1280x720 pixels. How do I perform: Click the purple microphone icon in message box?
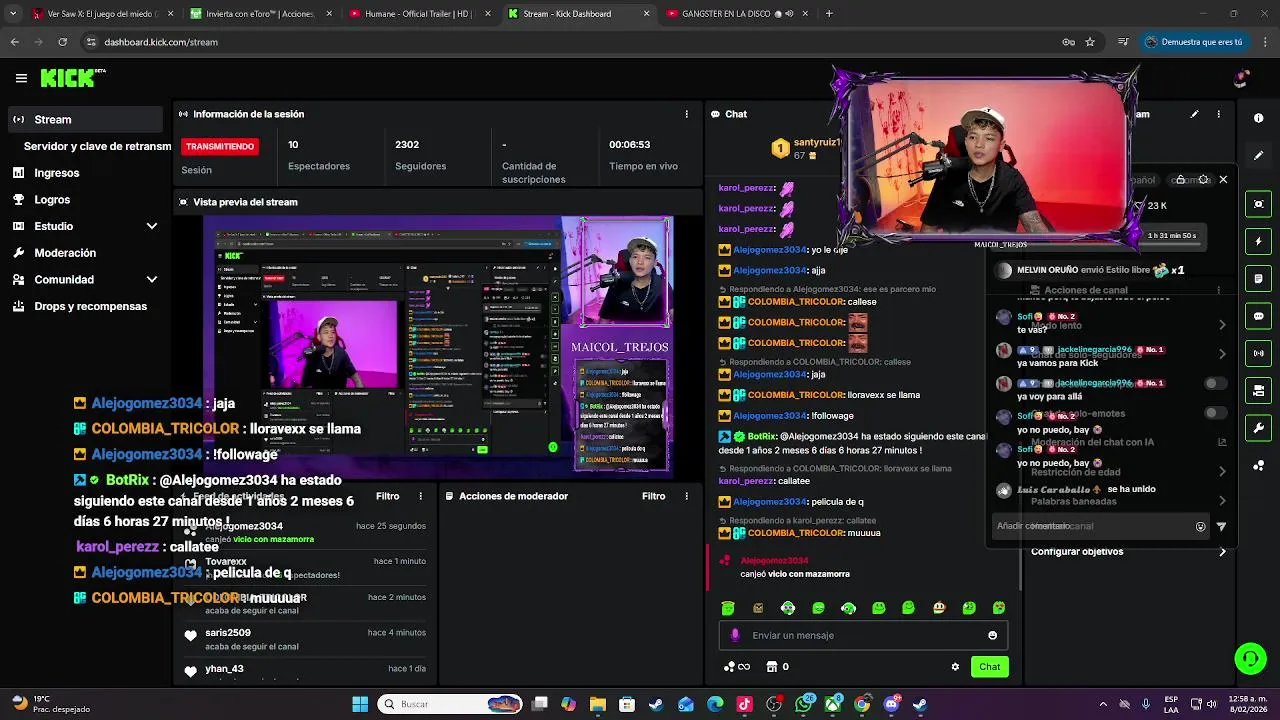coord(735,635)
